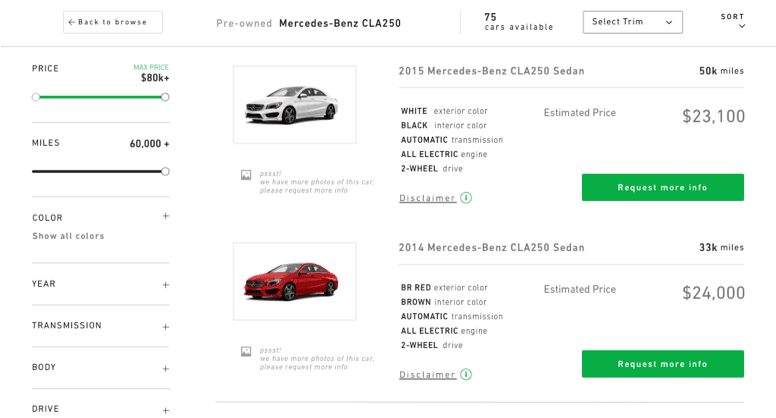Screen dimensions: 776x418
Task: Request more info for 2015 CLA250
Action: [662, 187]
